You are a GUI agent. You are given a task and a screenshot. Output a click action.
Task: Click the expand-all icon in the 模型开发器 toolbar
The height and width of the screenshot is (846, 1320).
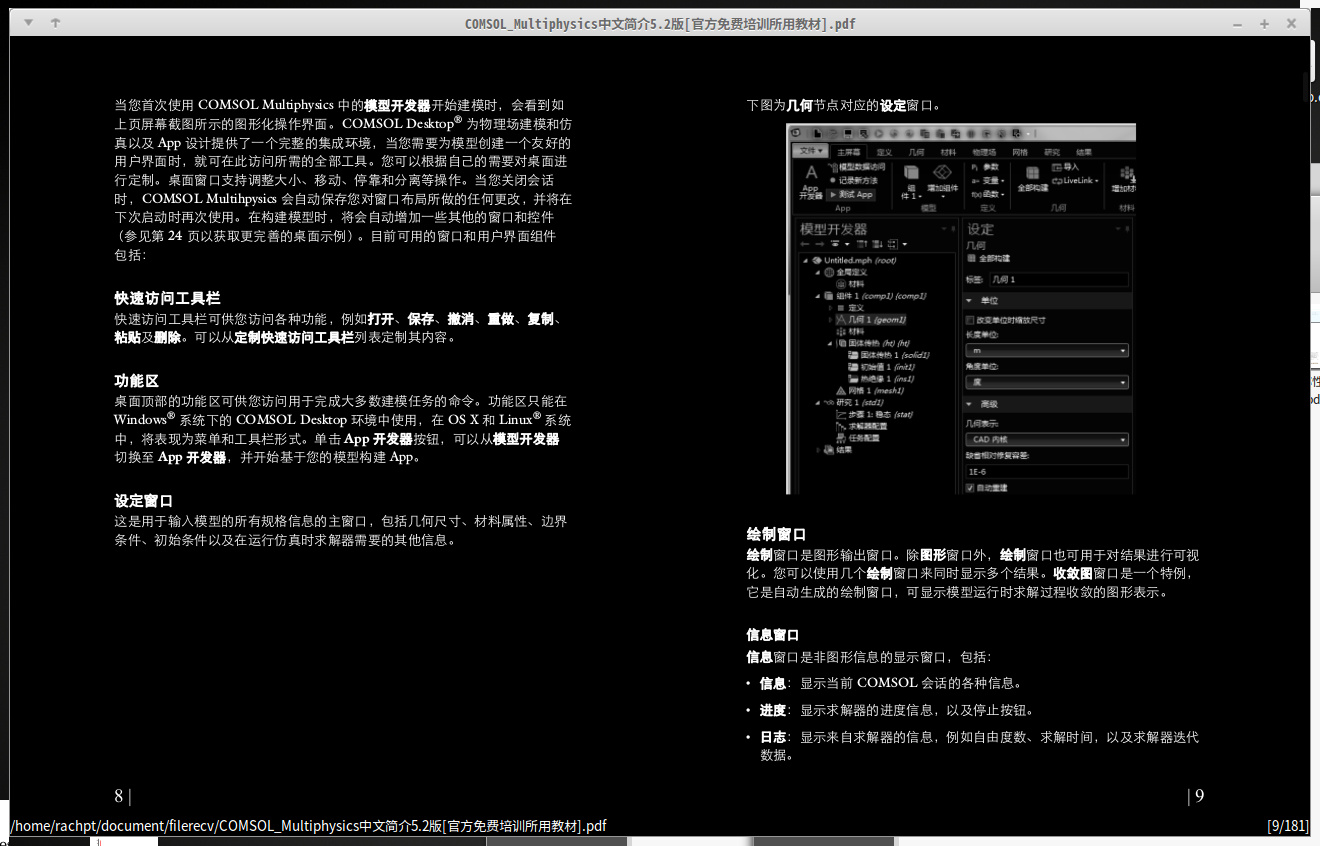coord(877,244)
